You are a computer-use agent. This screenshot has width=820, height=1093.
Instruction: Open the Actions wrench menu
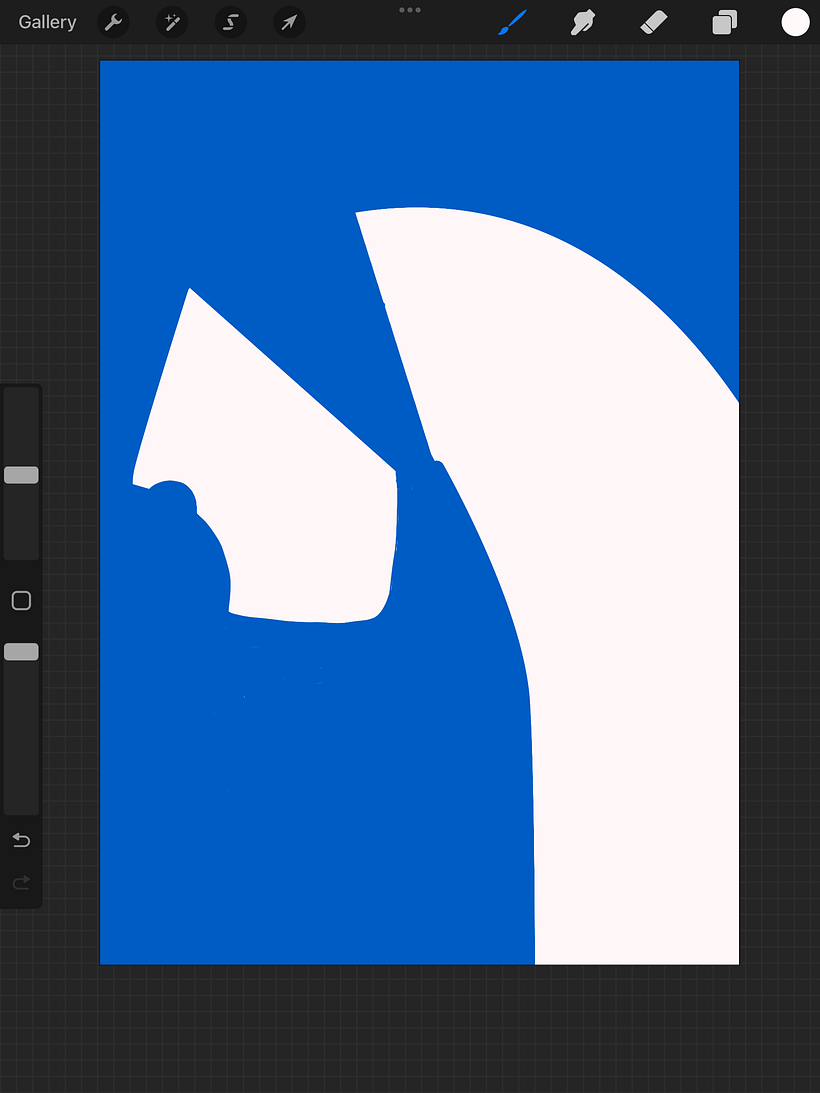[114, 22]
